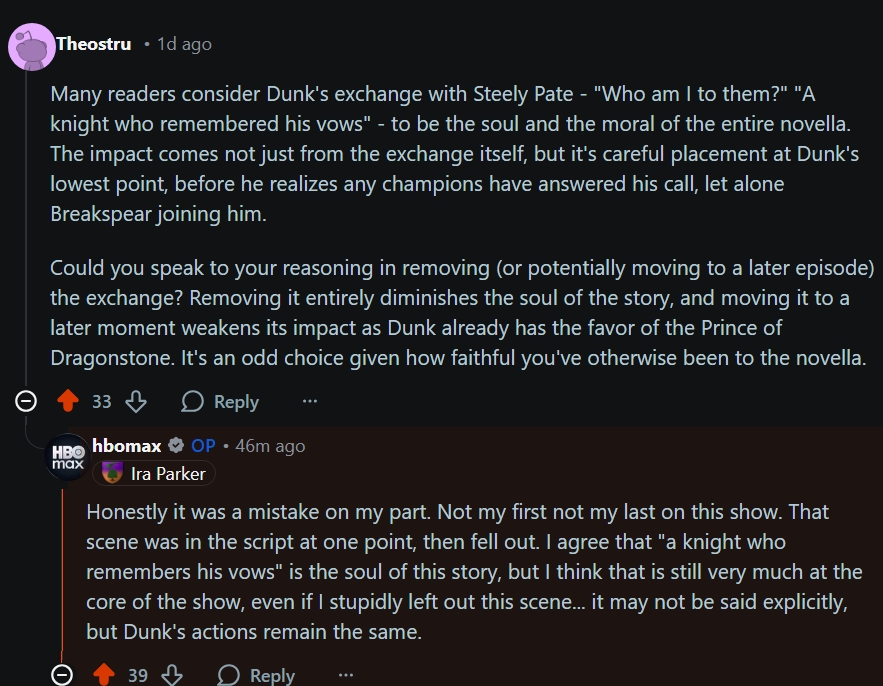Click the flair emblem beside Ira Parker
883x686 pixels.
click(x=113, y=473)
